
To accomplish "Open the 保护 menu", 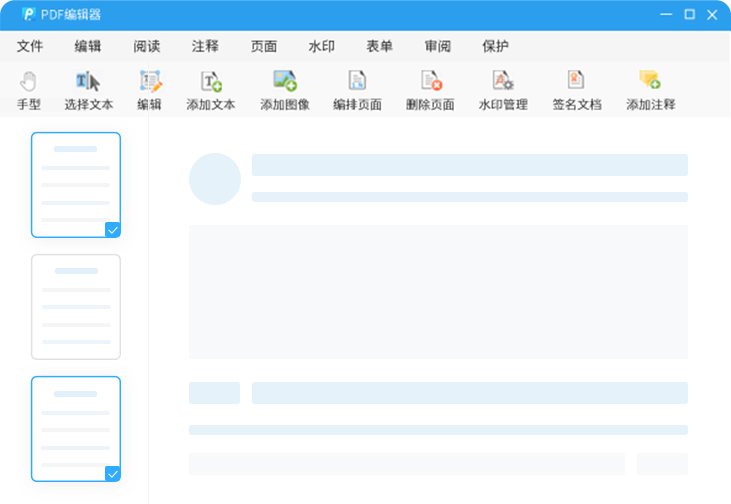I will [x=495, y=46].
